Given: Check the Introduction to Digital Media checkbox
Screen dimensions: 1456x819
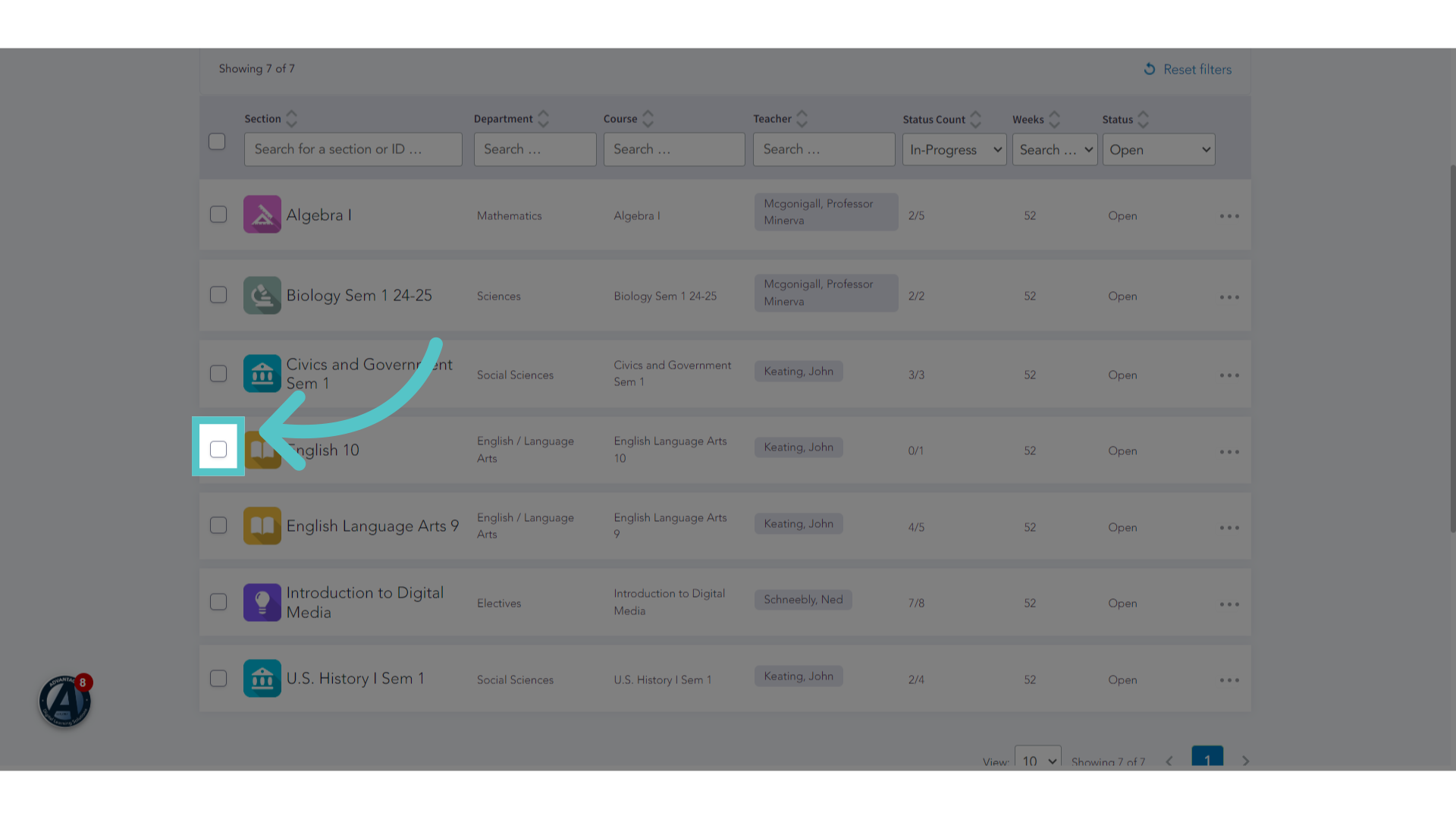Looking at the screenshot, I should 218,602.
